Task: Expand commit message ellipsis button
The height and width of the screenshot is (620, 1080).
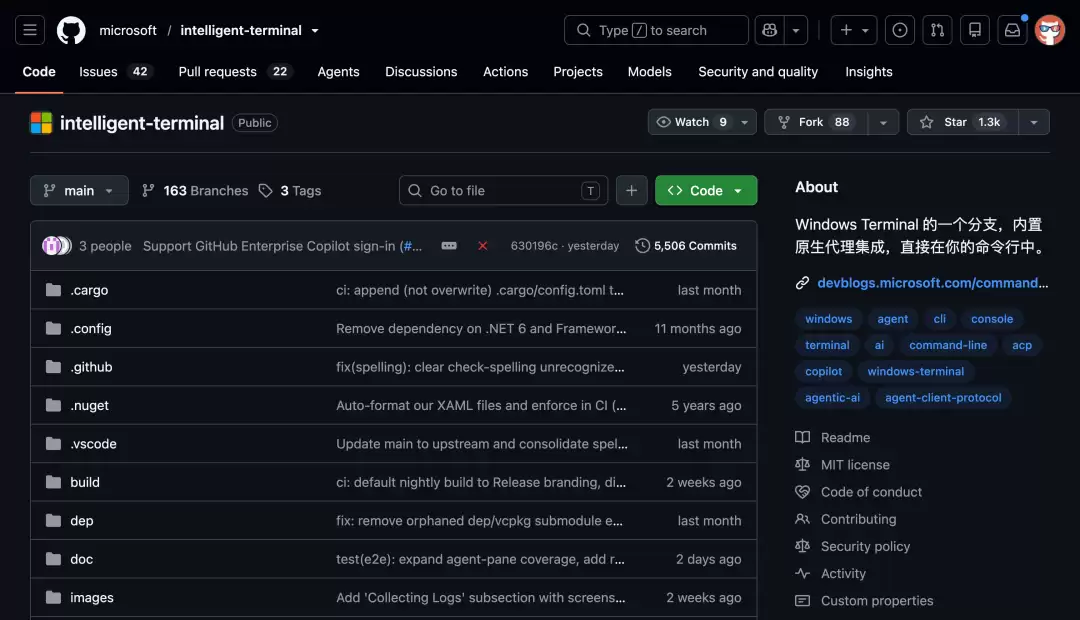Action: coord(449,246)
